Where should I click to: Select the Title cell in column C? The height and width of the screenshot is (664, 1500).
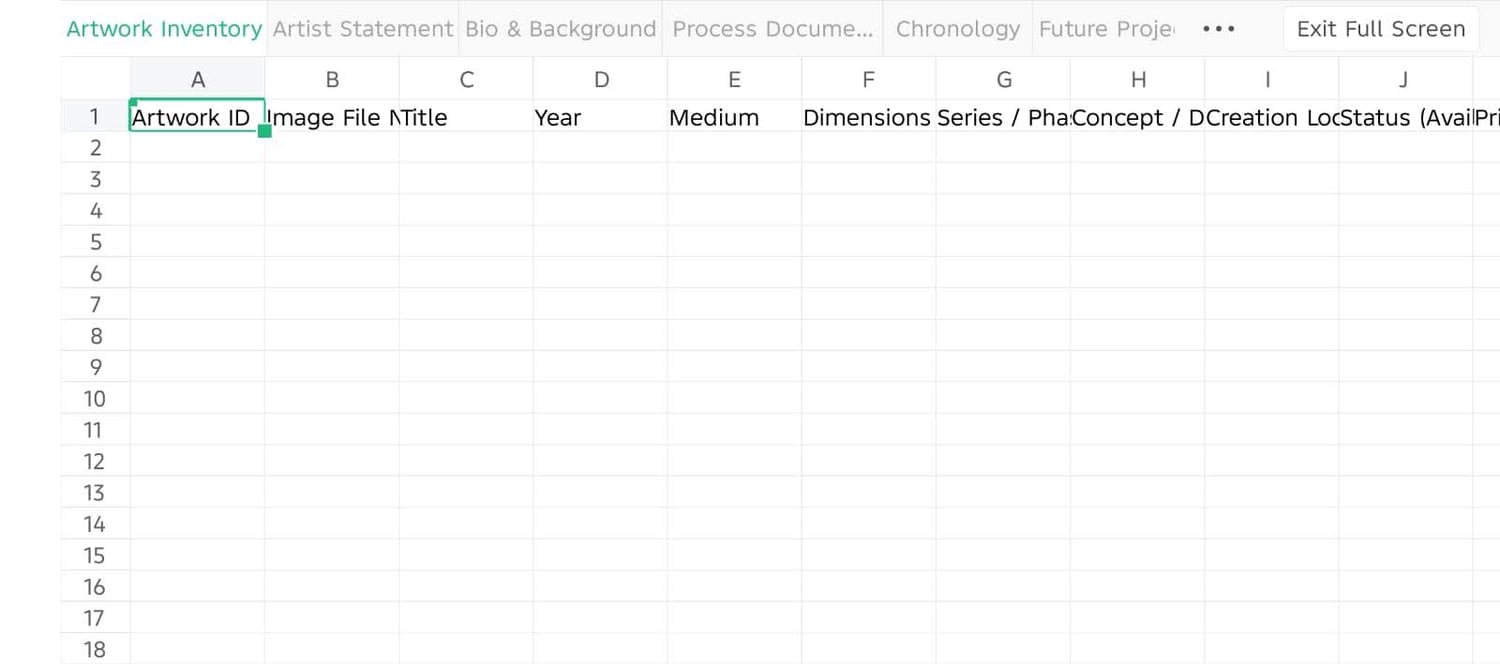(x=466, y=117)
